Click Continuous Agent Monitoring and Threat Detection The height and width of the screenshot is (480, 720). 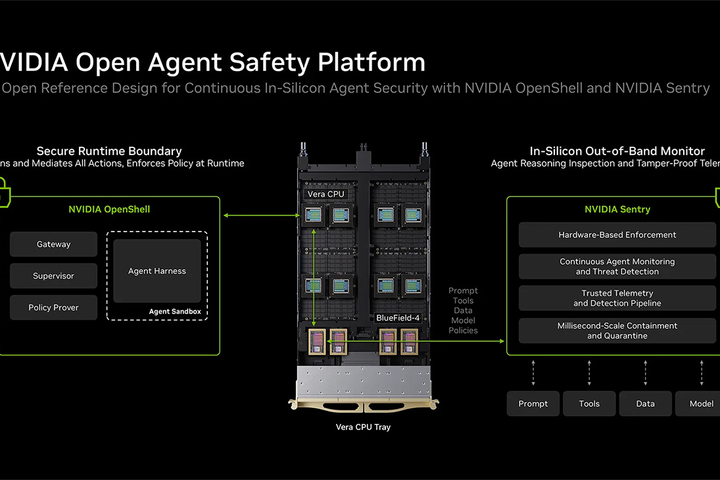[x=617, y=266]
